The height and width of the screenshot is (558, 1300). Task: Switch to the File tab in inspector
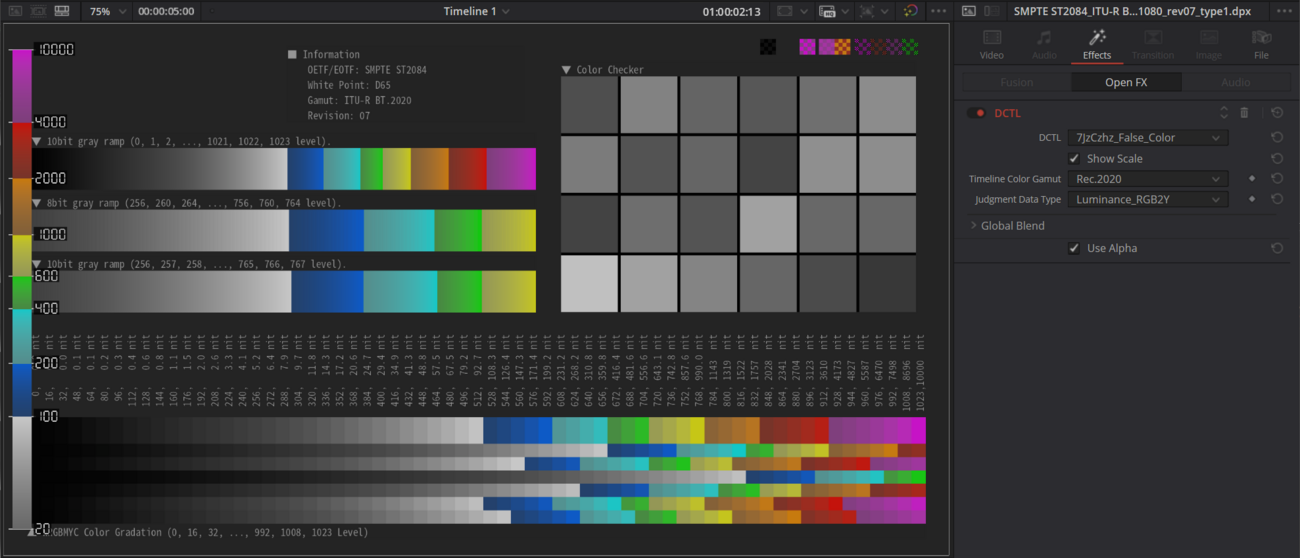[x=1261, y=45]
